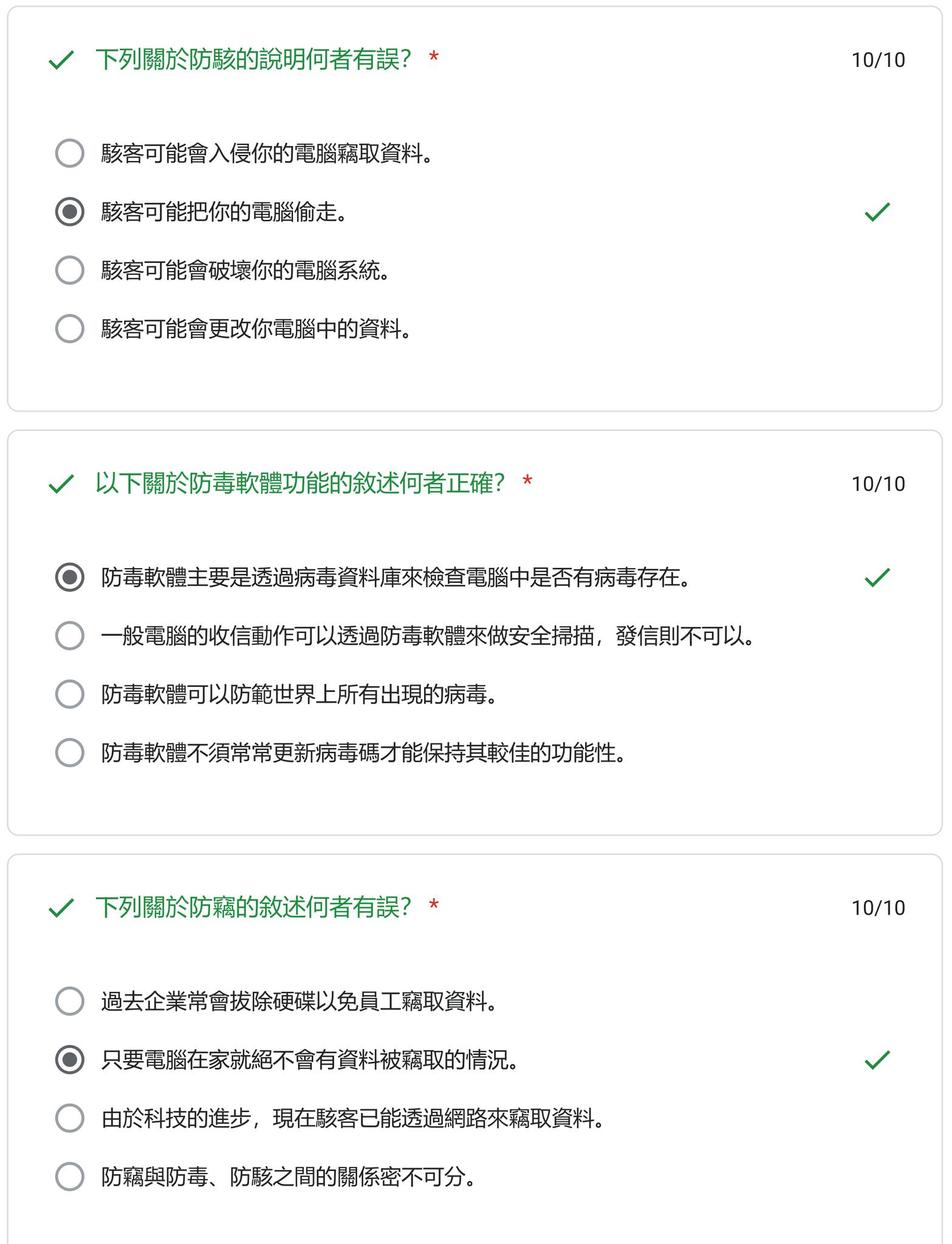Select radio option 由於科技的進步，現在駭客已能透過網路

[69, 1118]
